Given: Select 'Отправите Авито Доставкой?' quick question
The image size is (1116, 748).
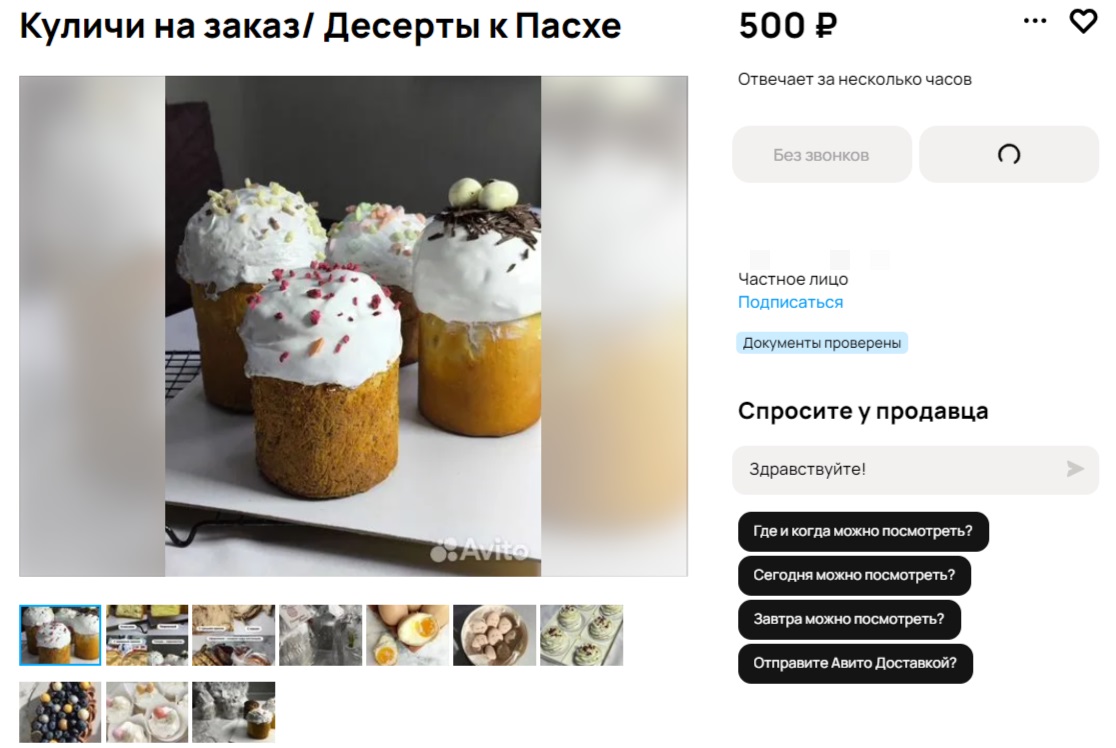Looking at the screenshot, I should tap(855, 663).
